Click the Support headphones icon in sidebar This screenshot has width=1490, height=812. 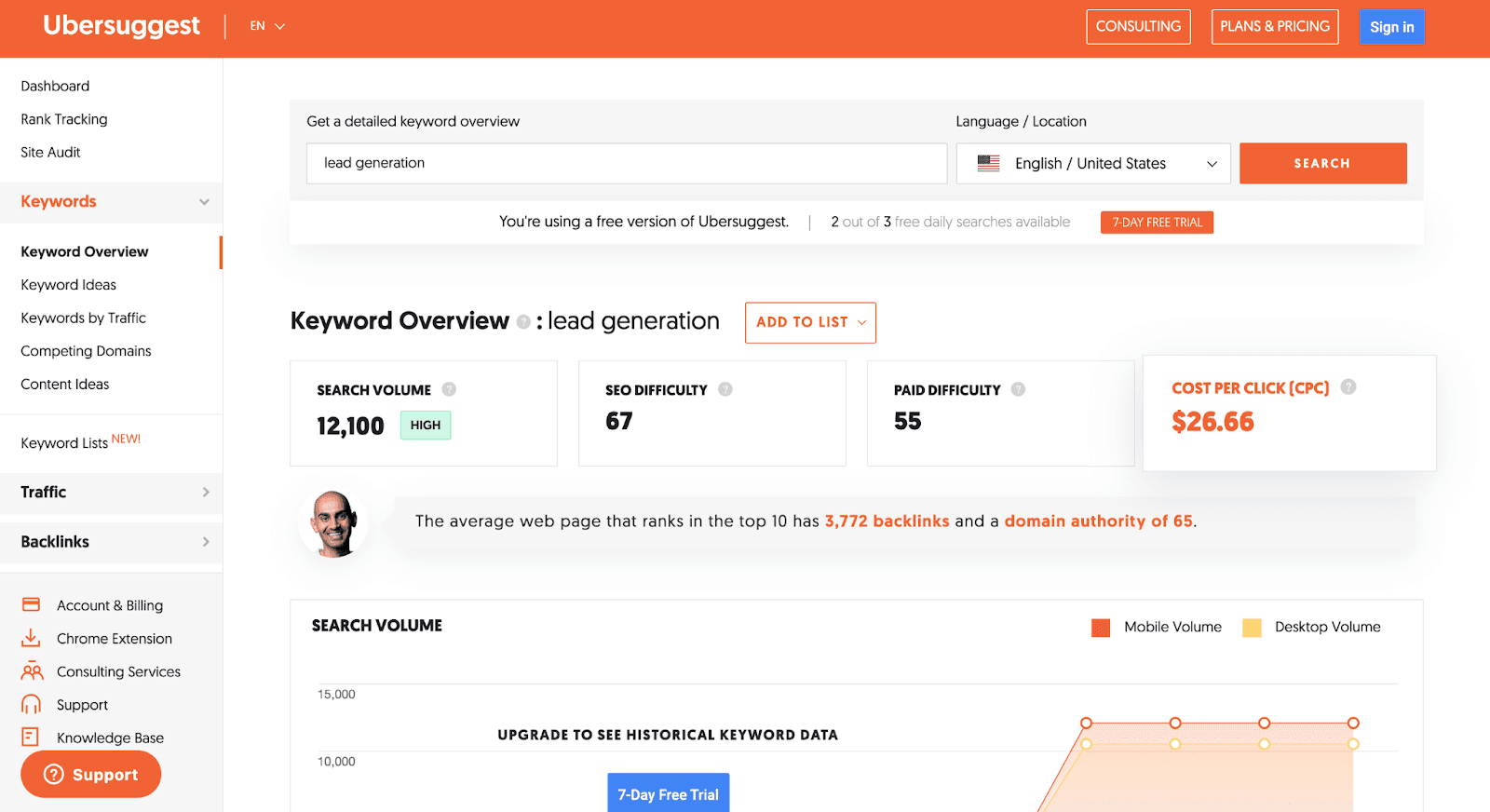[31, 705]
